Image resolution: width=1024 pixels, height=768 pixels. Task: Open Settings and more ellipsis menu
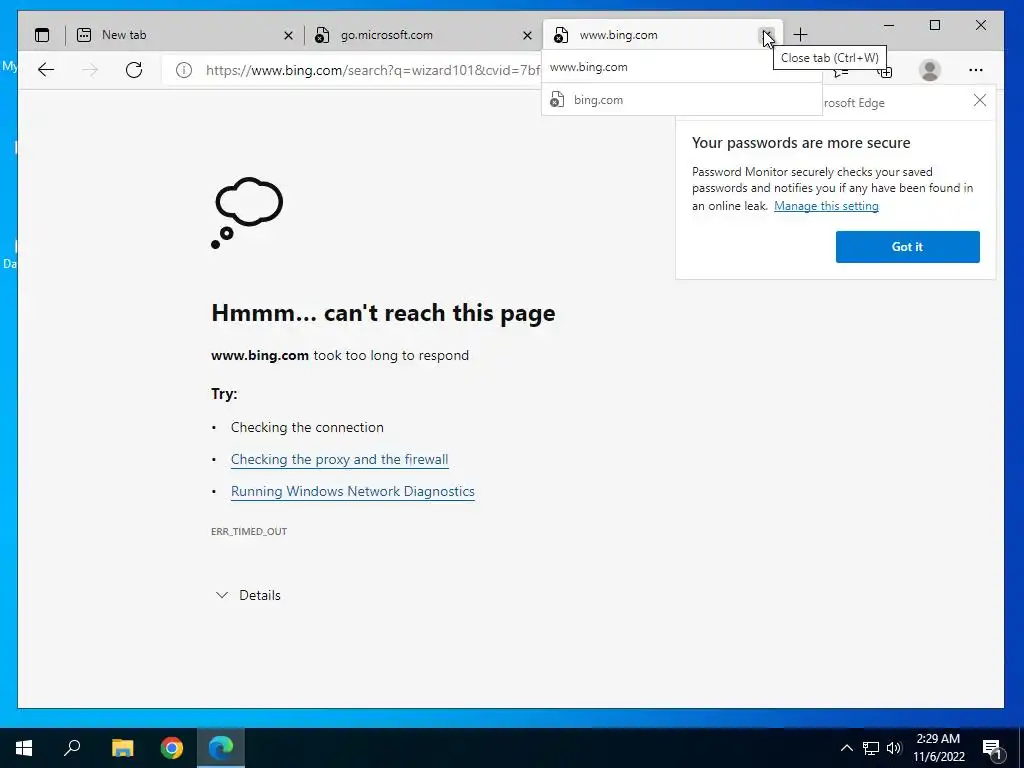[976, 70]
